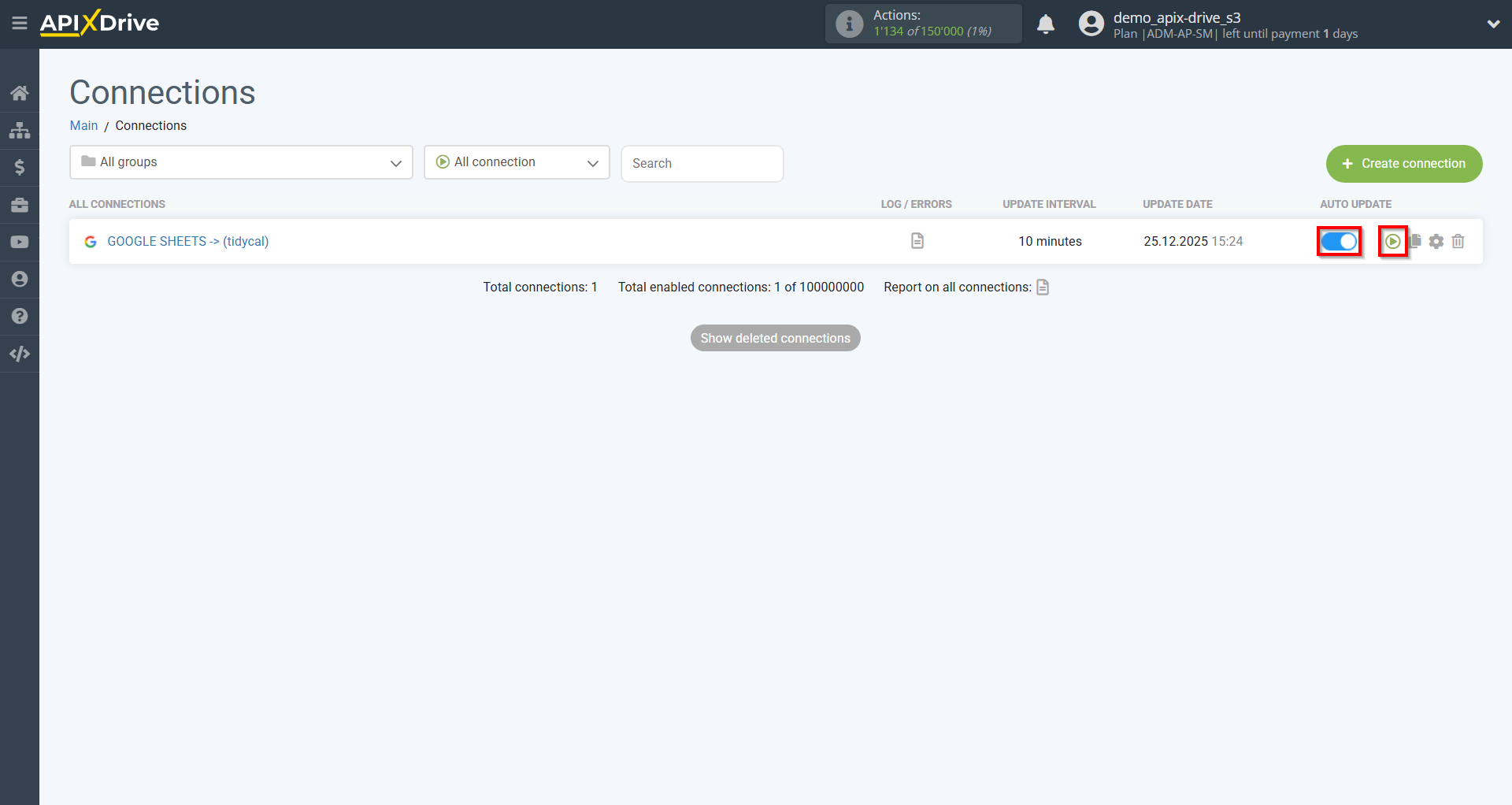Open connection settings gear
Screen dimensions: 1512x805
1437,241
